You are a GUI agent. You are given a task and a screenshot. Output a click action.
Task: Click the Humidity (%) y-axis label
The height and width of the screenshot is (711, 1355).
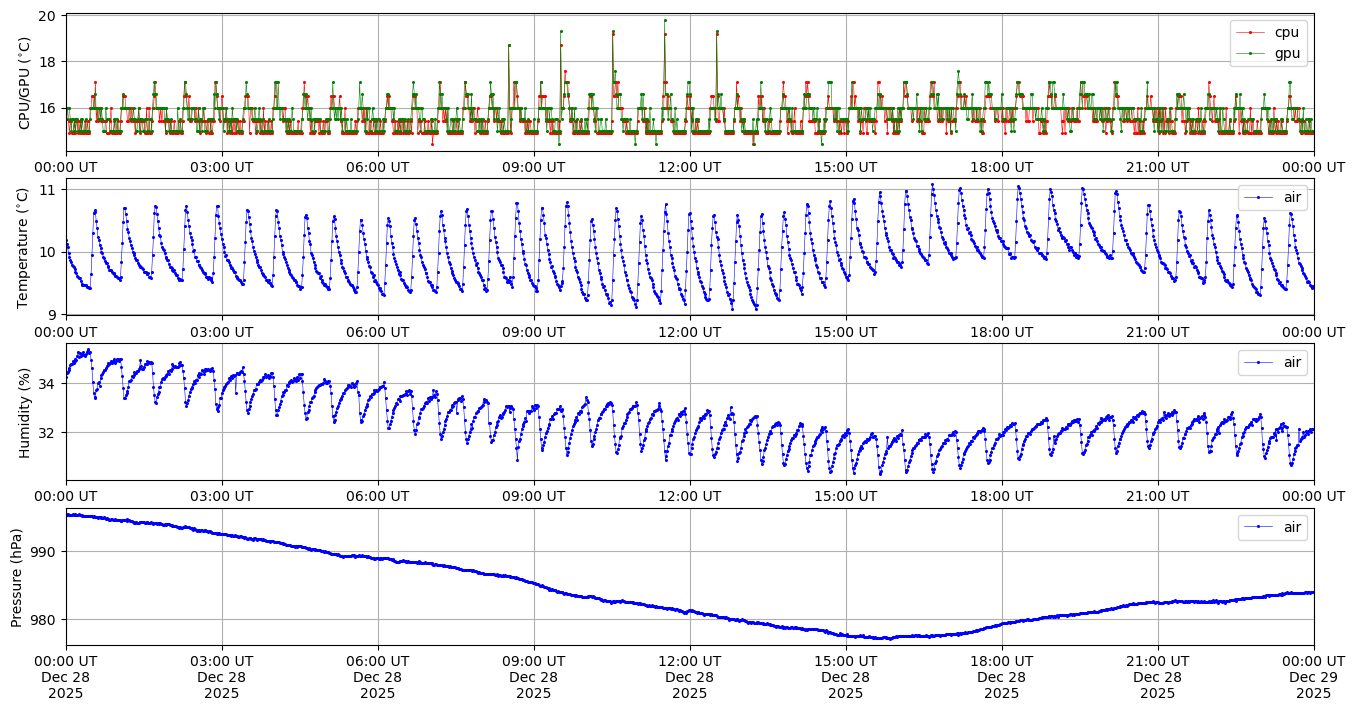pyautogui.click(x=25, y=412)
